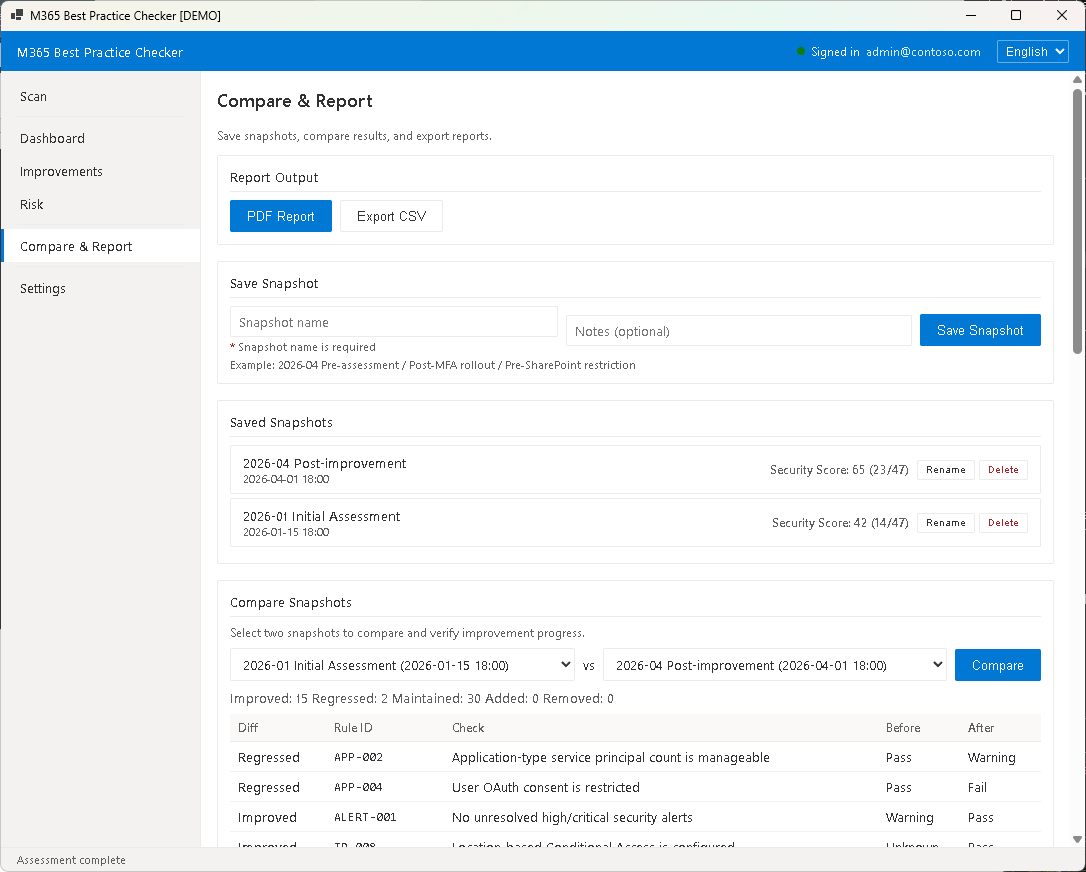
Task: Select Improvements in the sidebar
Action: [x=61, y=172]
